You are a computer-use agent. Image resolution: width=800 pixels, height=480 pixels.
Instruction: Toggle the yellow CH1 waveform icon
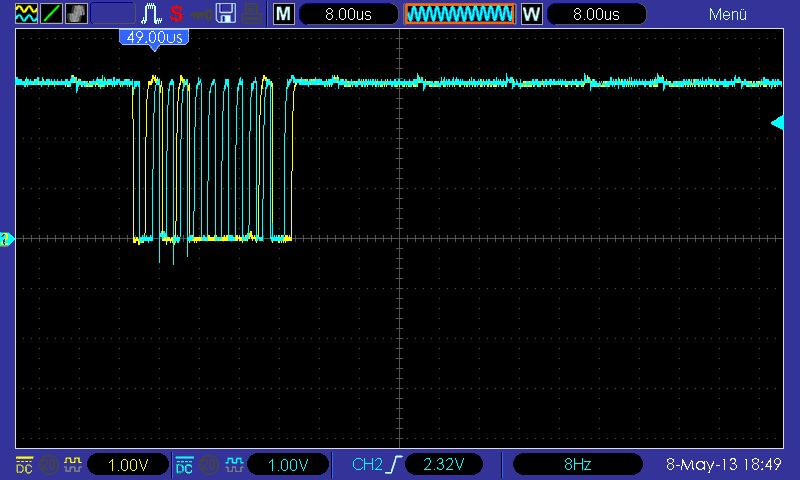point(72,464)
